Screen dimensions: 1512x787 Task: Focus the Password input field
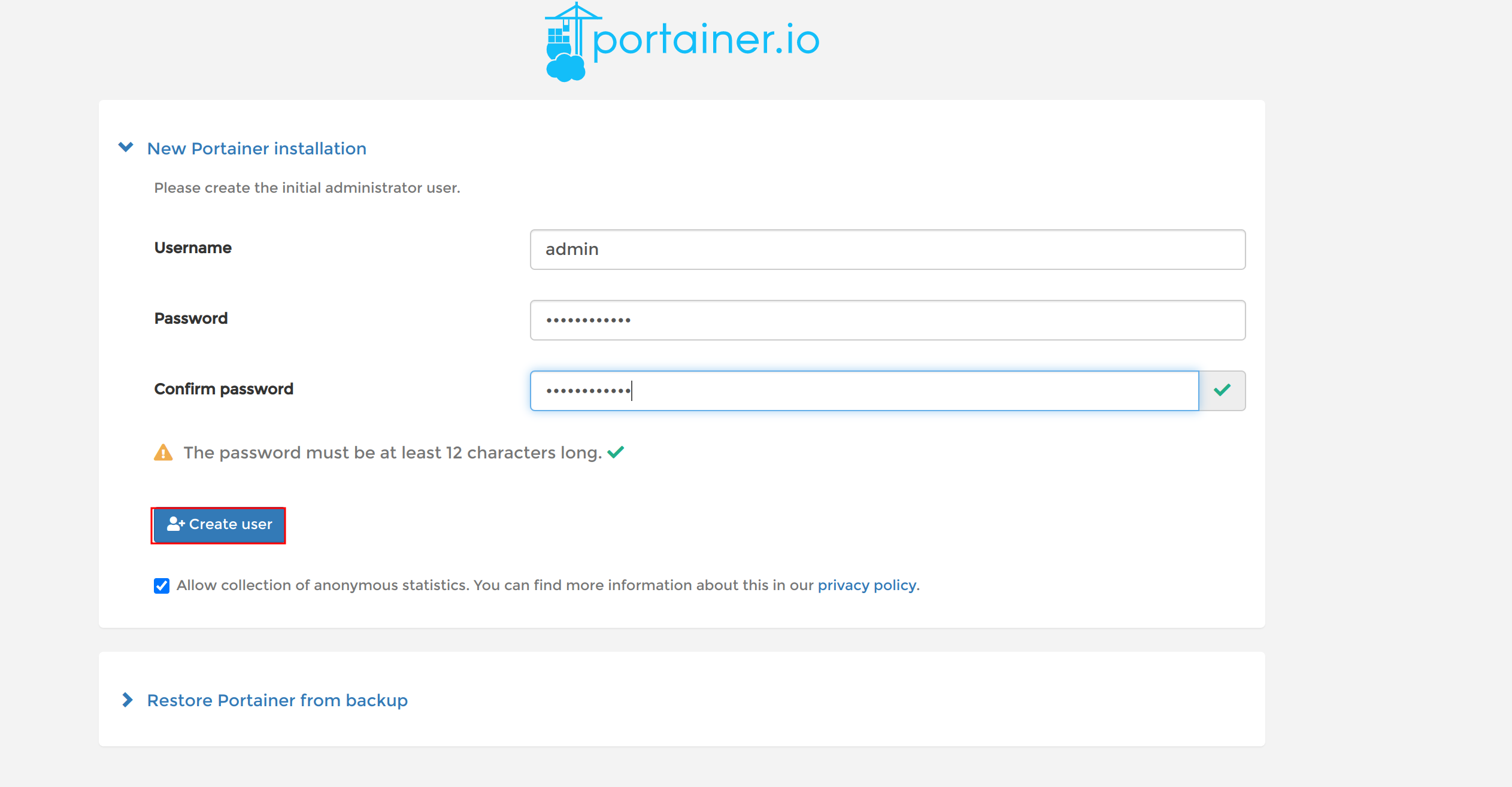click(886, 320)
